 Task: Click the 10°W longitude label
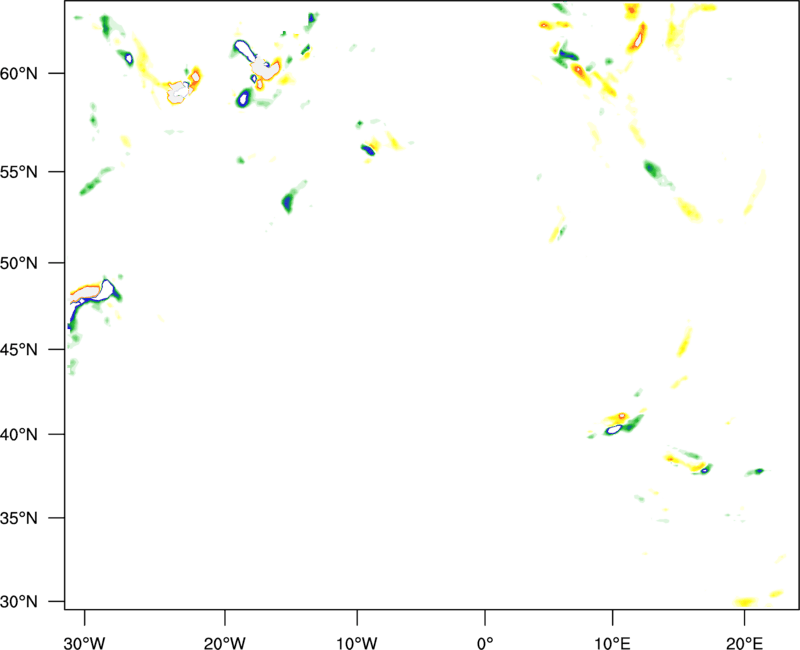coord(357,643)
